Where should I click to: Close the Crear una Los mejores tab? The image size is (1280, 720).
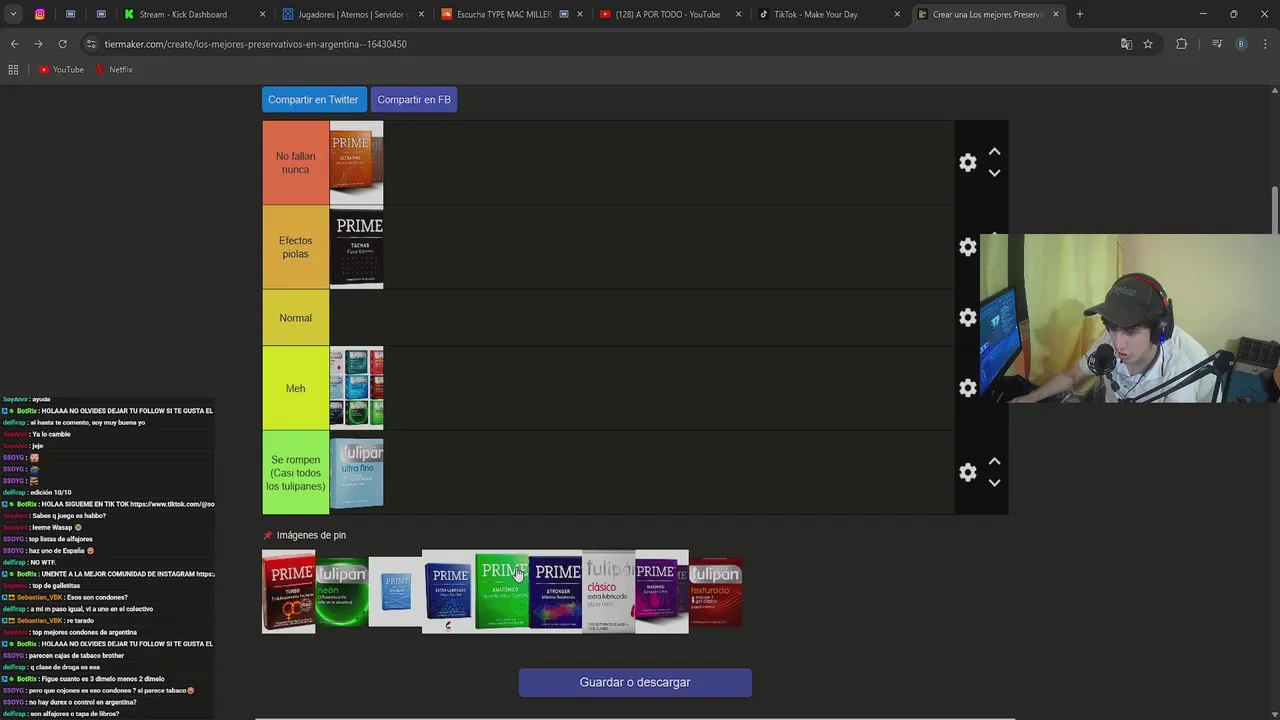pos(1055,14)
